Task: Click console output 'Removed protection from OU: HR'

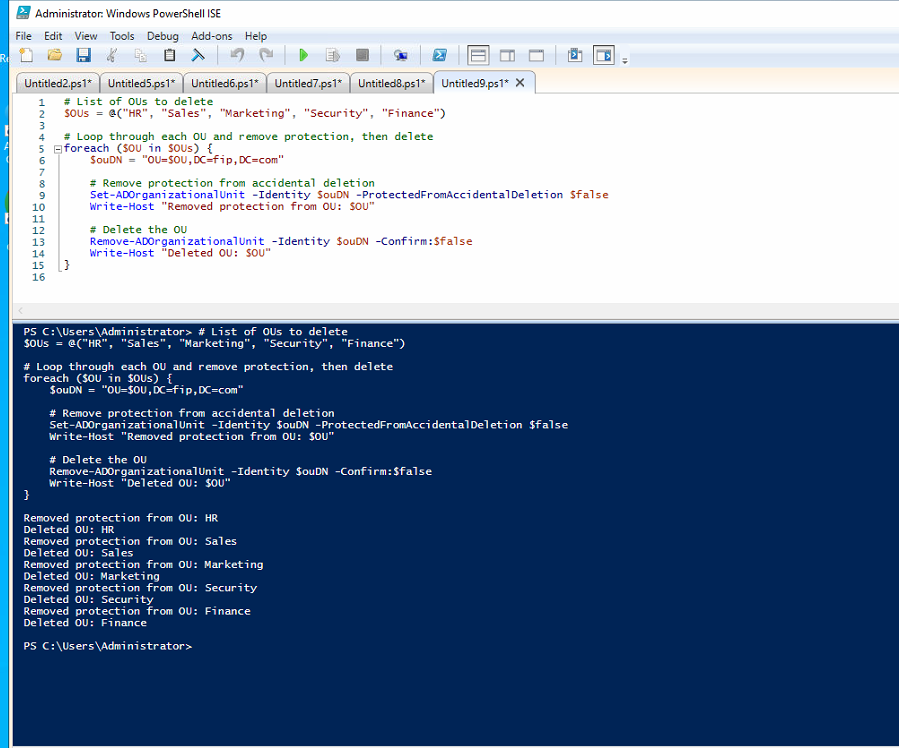Action: [120, 518]
